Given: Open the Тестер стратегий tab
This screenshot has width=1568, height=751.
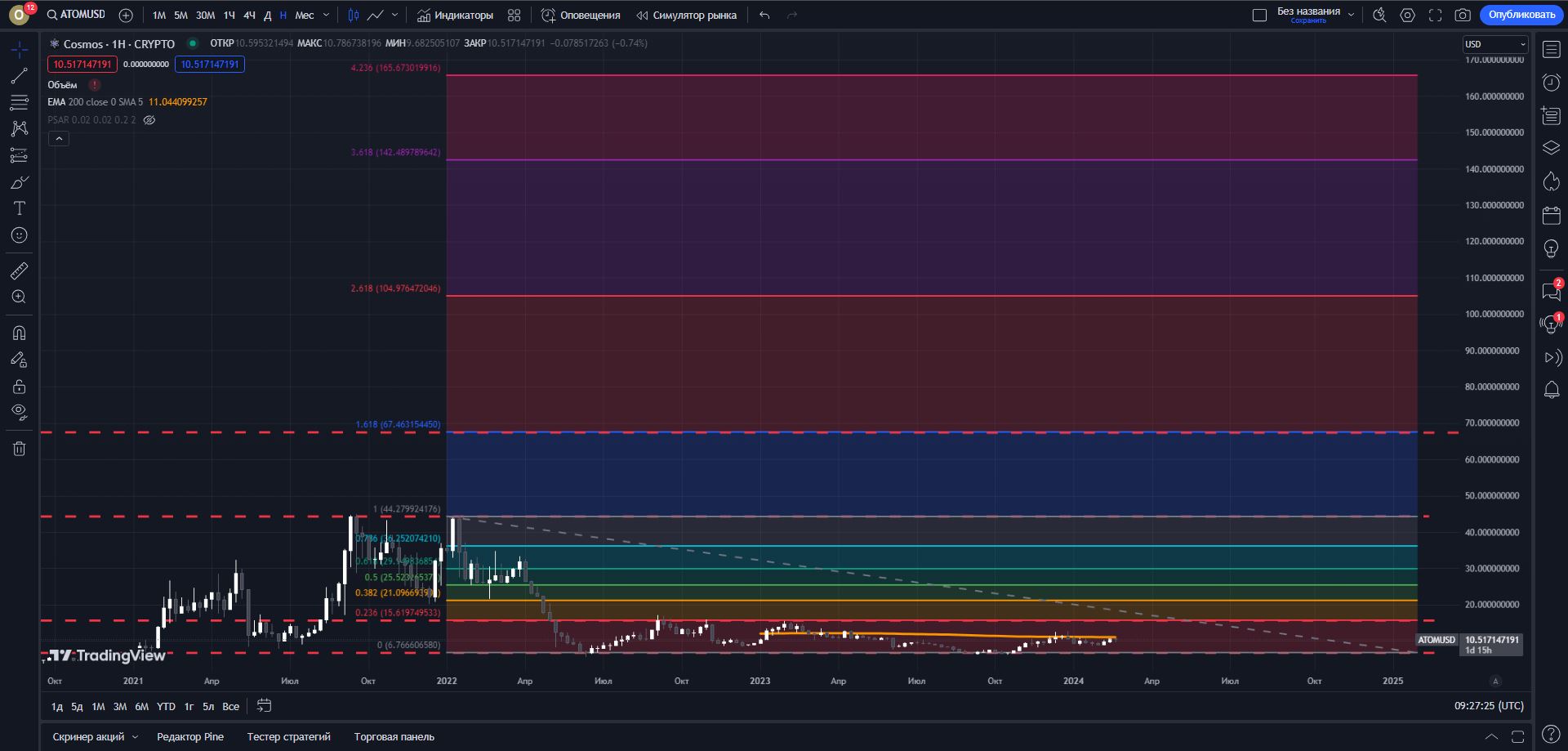Looking at the screenshot, I should click(x=289, y=737).
